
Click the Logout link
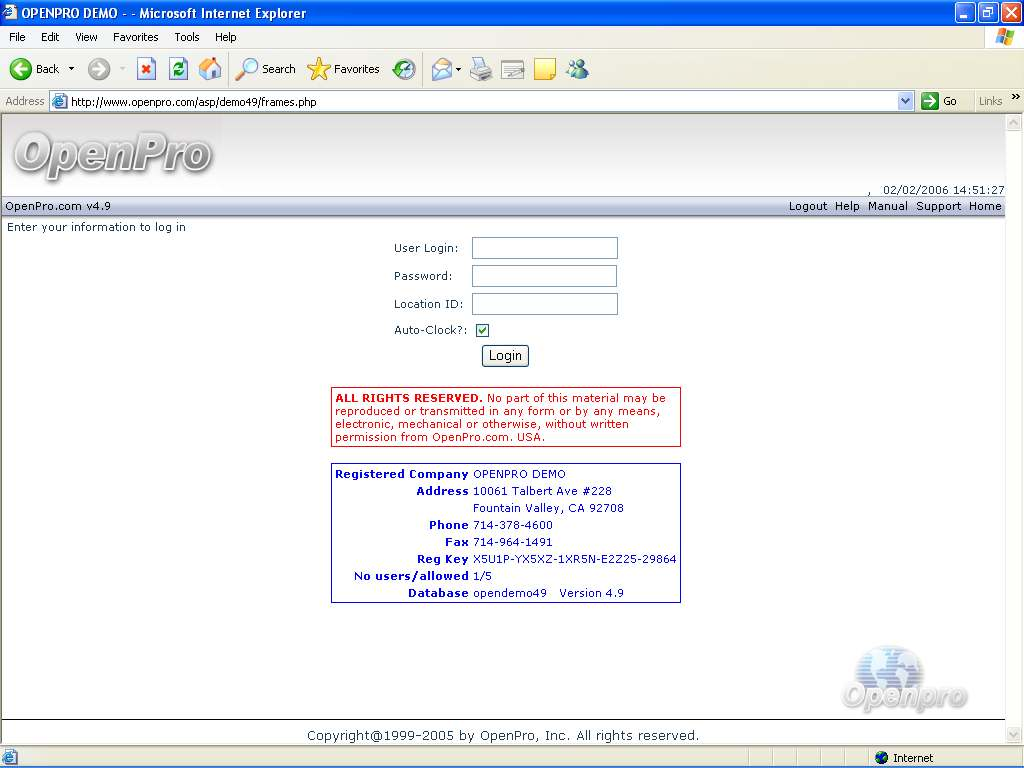coord(807,206)
